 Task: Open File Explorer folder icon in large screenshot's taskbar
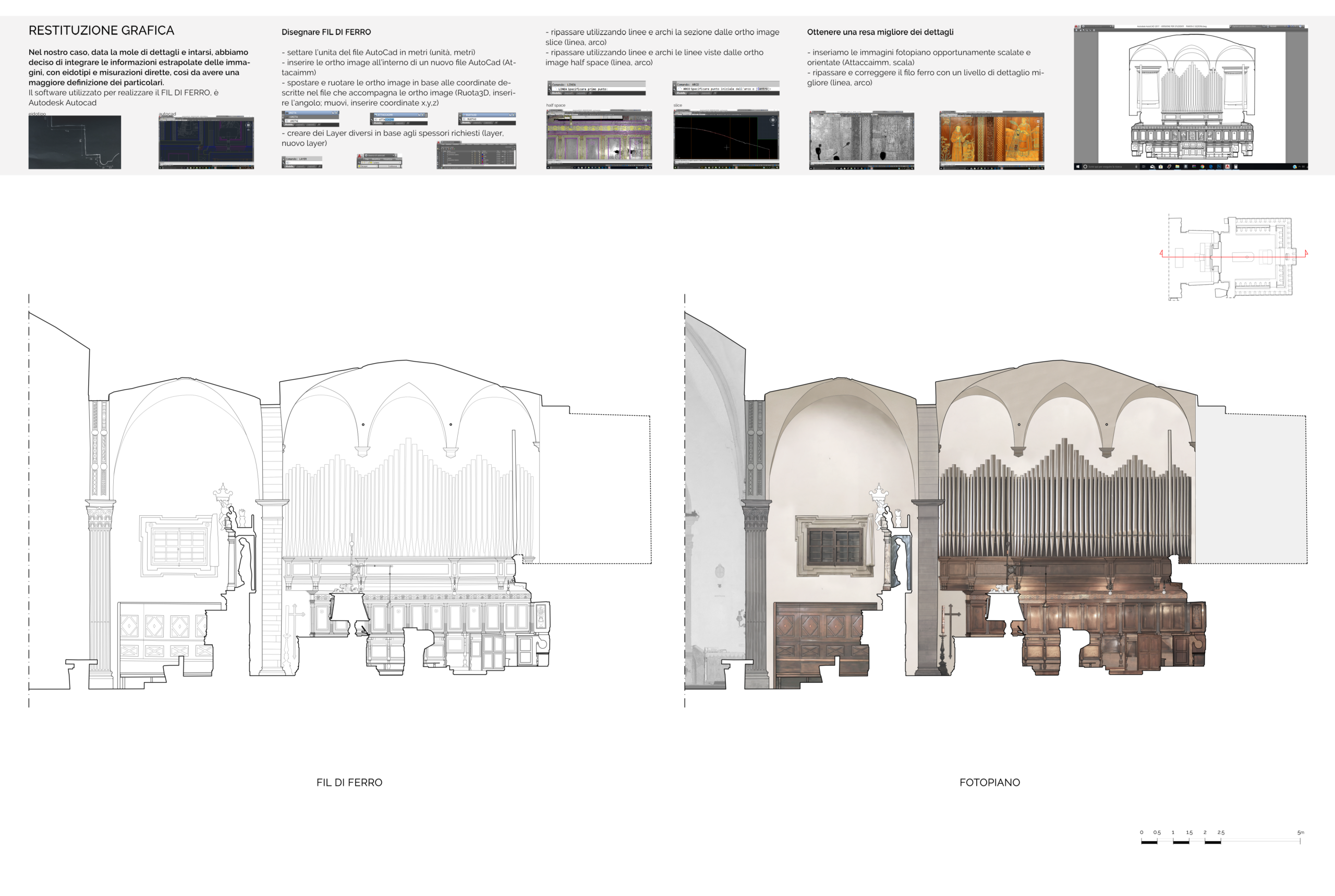[x=1178, y=167]
